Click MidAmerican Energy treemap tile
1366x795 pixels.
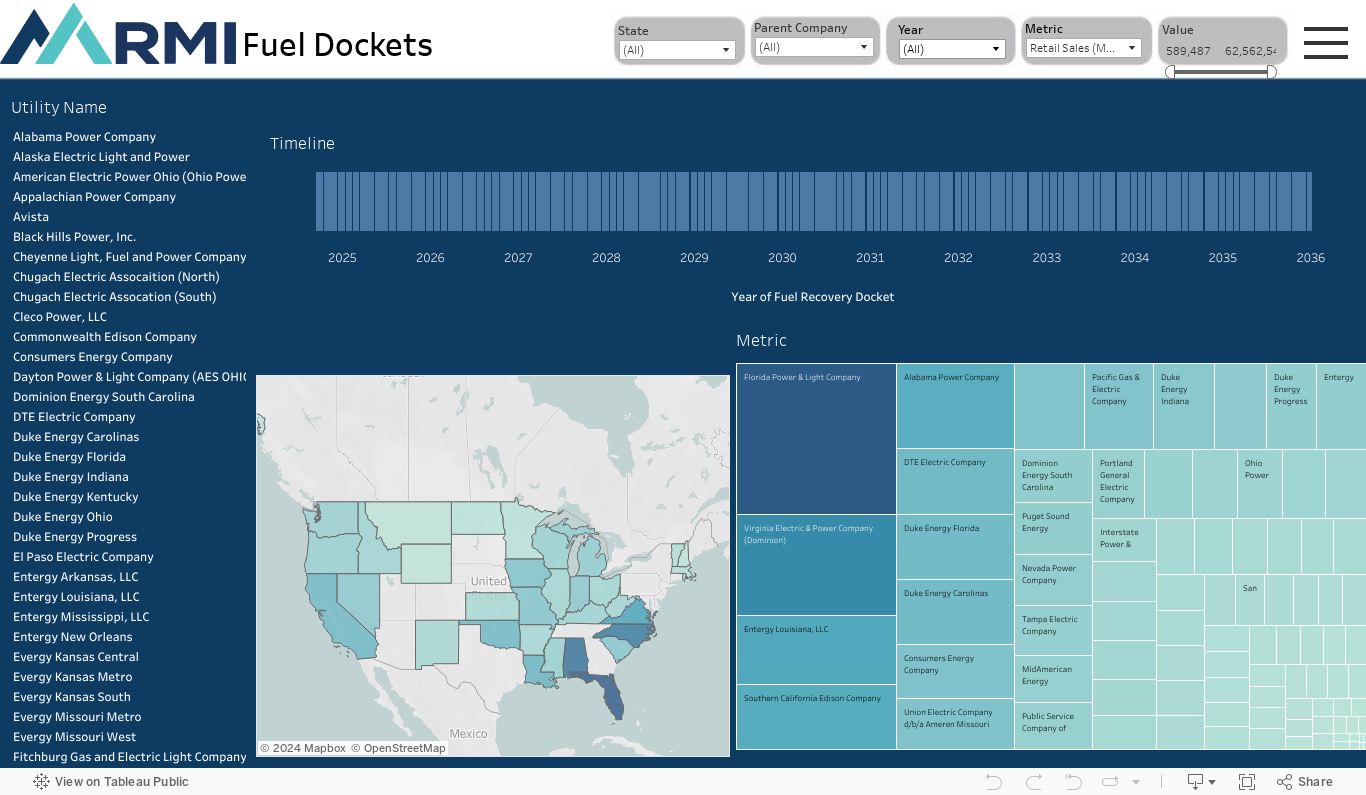1053,679
